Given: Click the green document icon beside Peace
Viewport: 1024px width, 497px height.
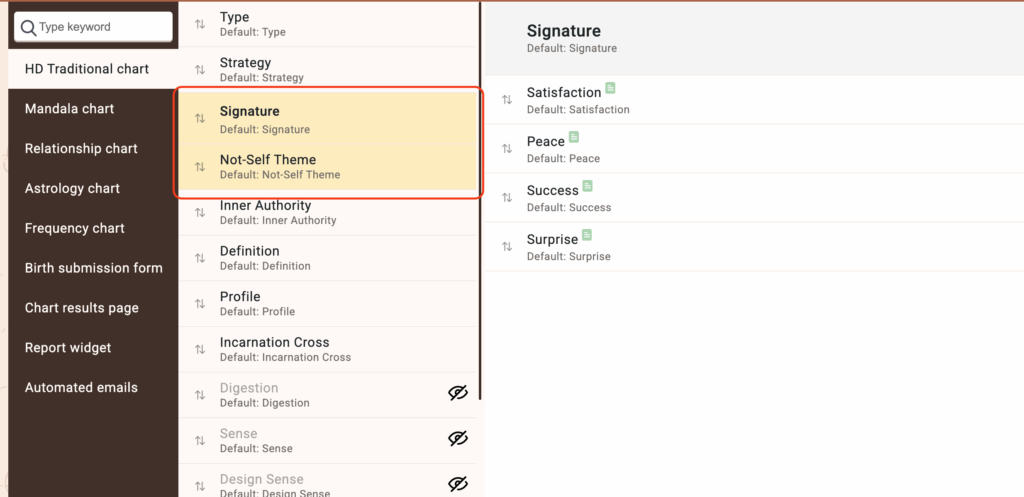Looking at the screenshot, I should tap(574, 138).
